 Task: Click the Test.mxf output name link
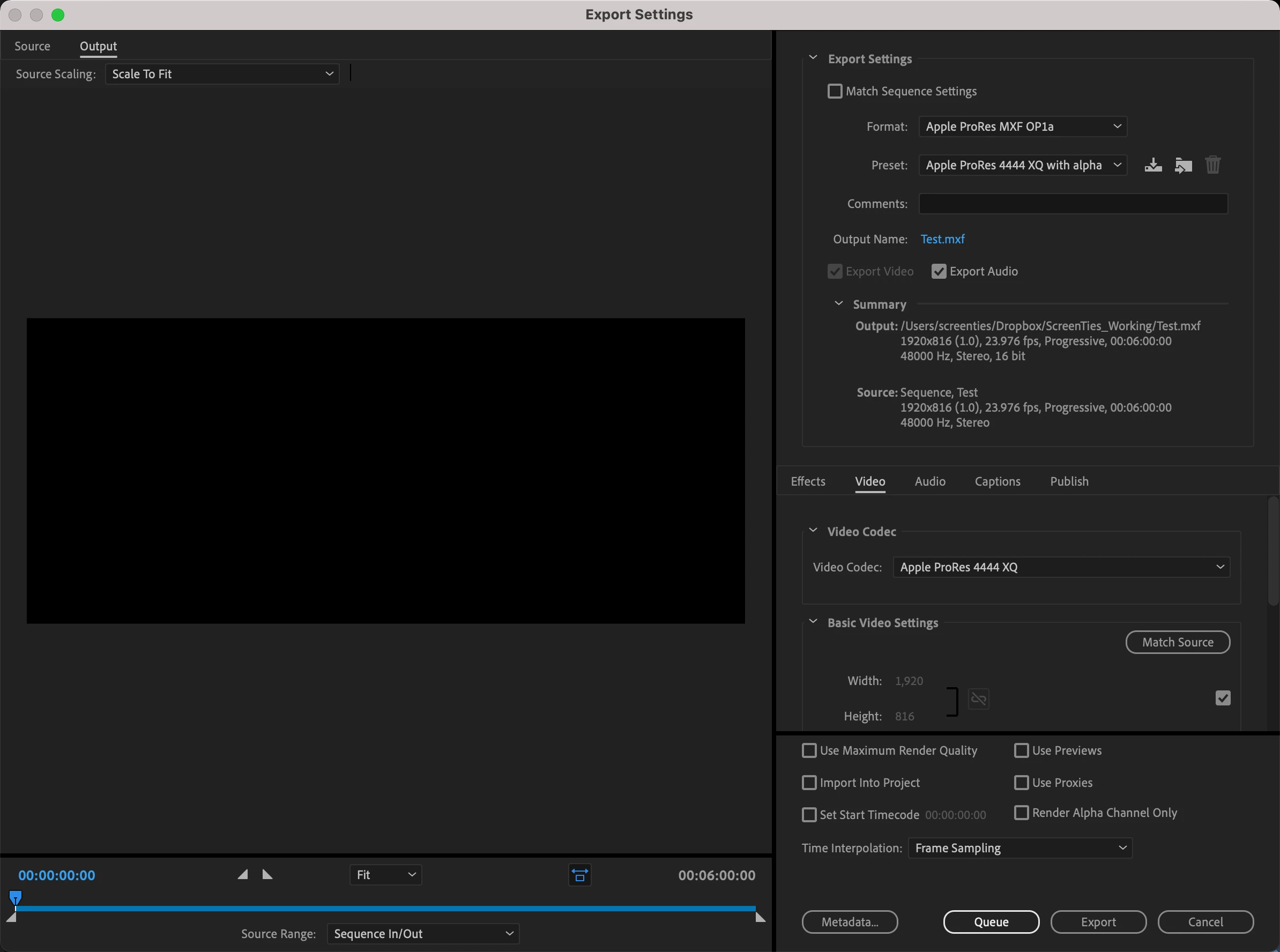942,239
